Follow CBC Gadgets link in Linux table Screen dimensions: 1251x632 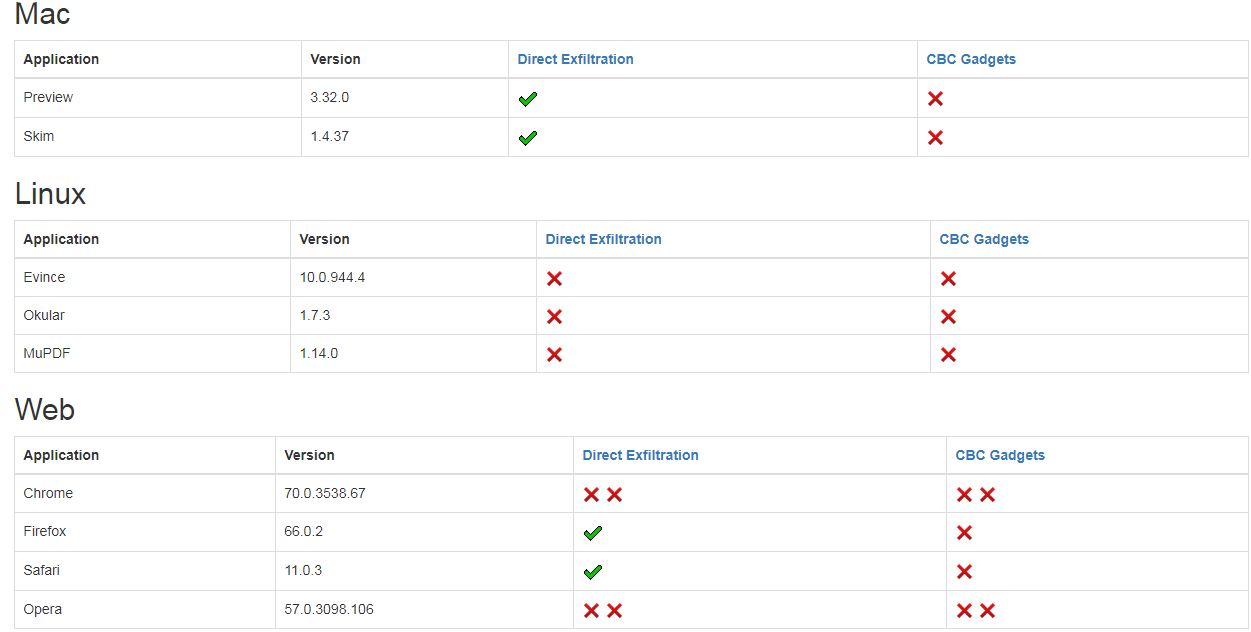984,239
